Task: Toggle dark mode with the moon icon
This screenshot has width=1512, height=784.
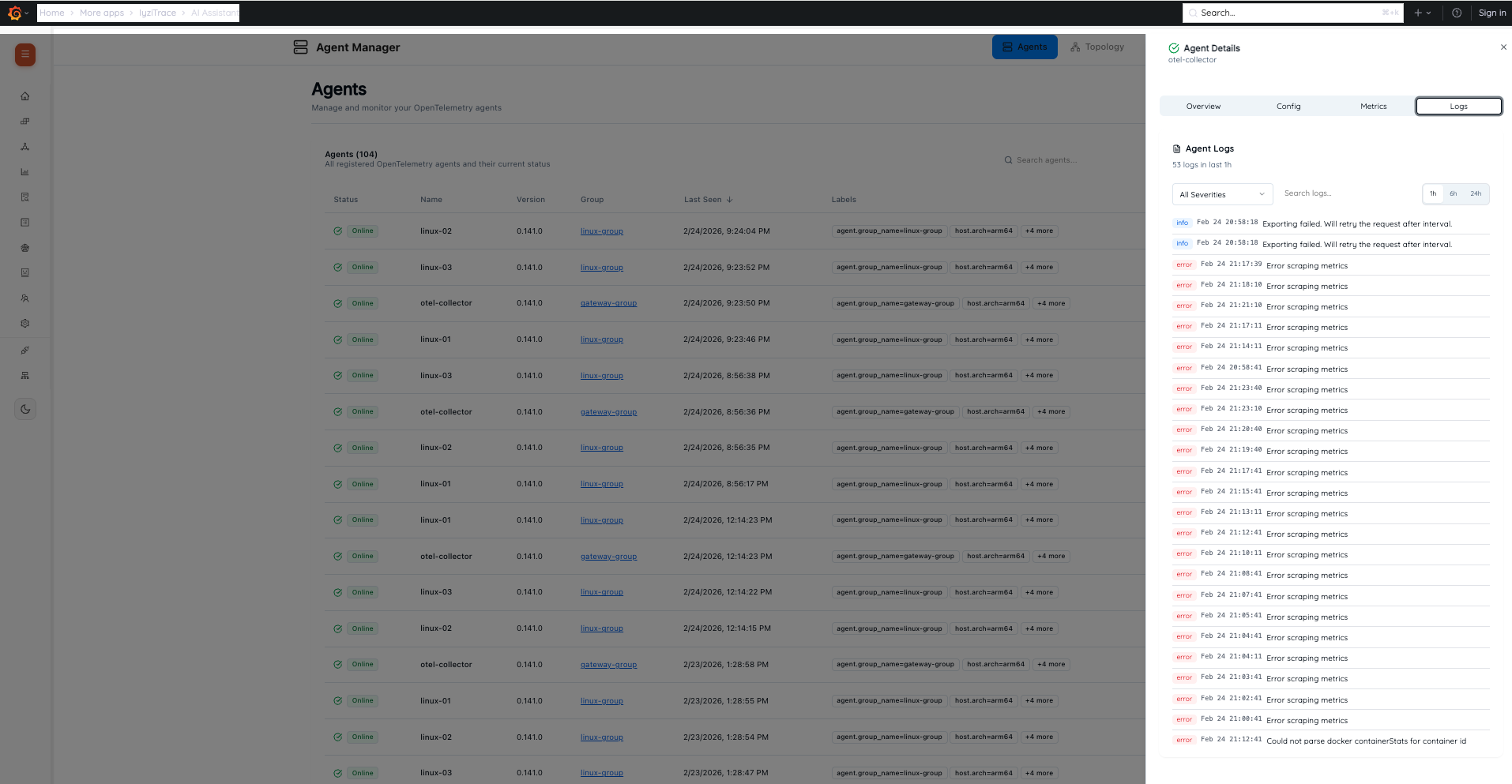Action: pyautogui.click(x=25, y=409)
